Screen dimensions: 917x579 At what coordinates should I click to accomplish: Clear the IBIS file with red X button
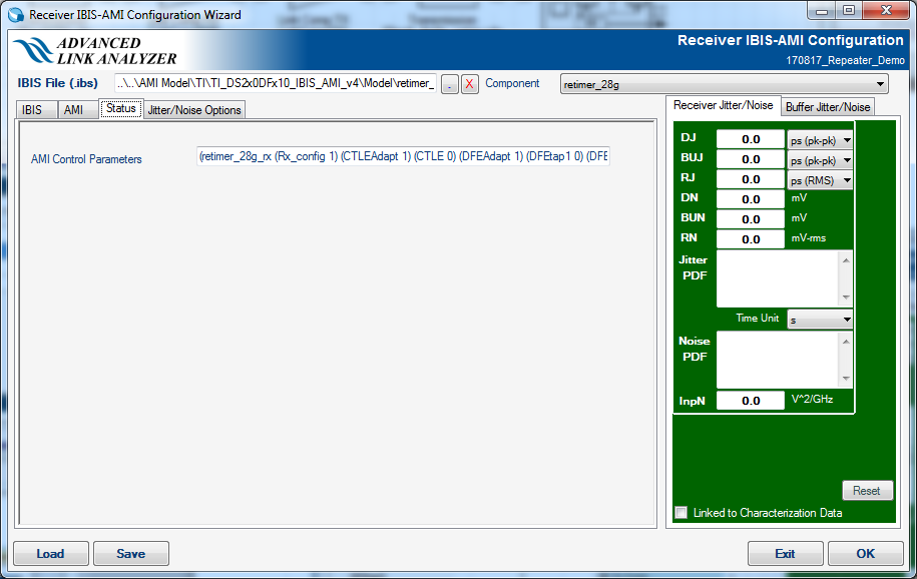pyautogui.click(x=469, y=84)
